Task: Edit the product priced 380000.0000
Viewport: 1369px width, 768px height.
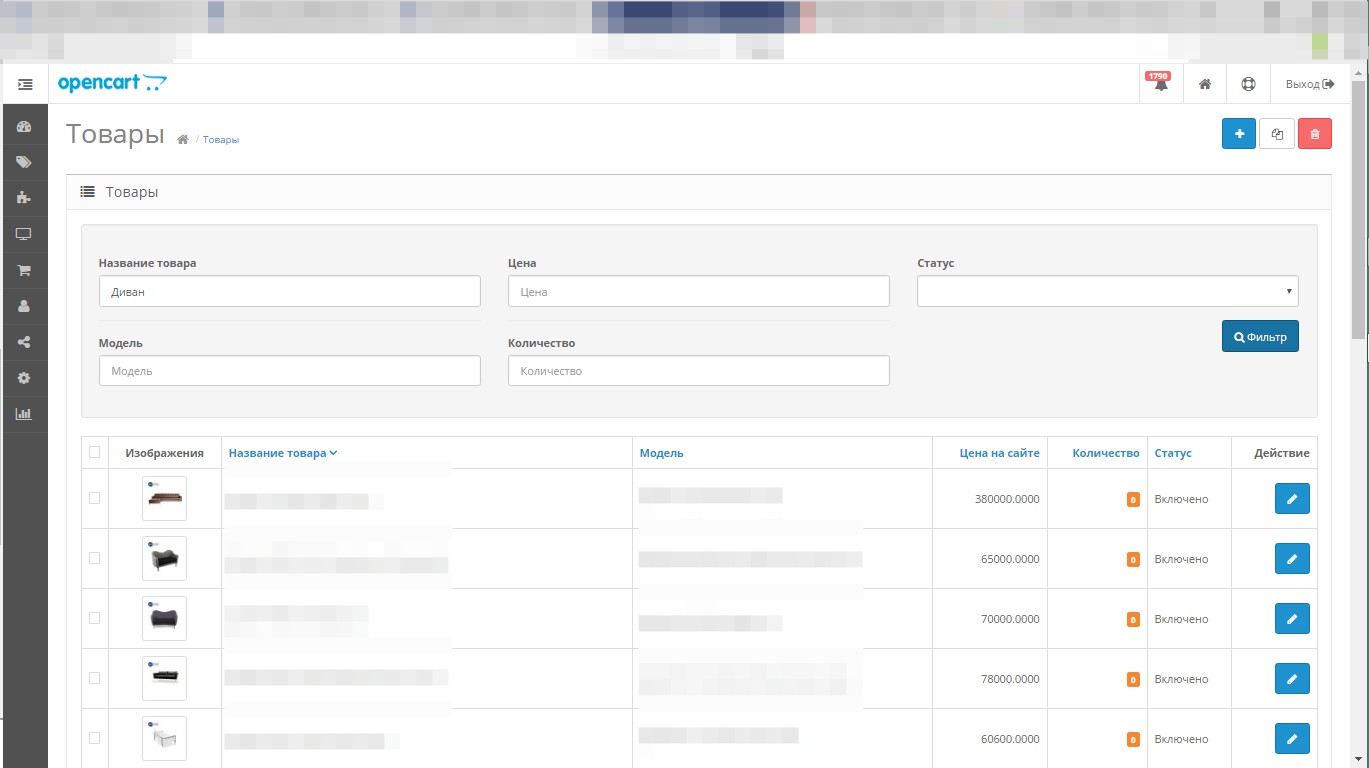Action: (1292, 499)
